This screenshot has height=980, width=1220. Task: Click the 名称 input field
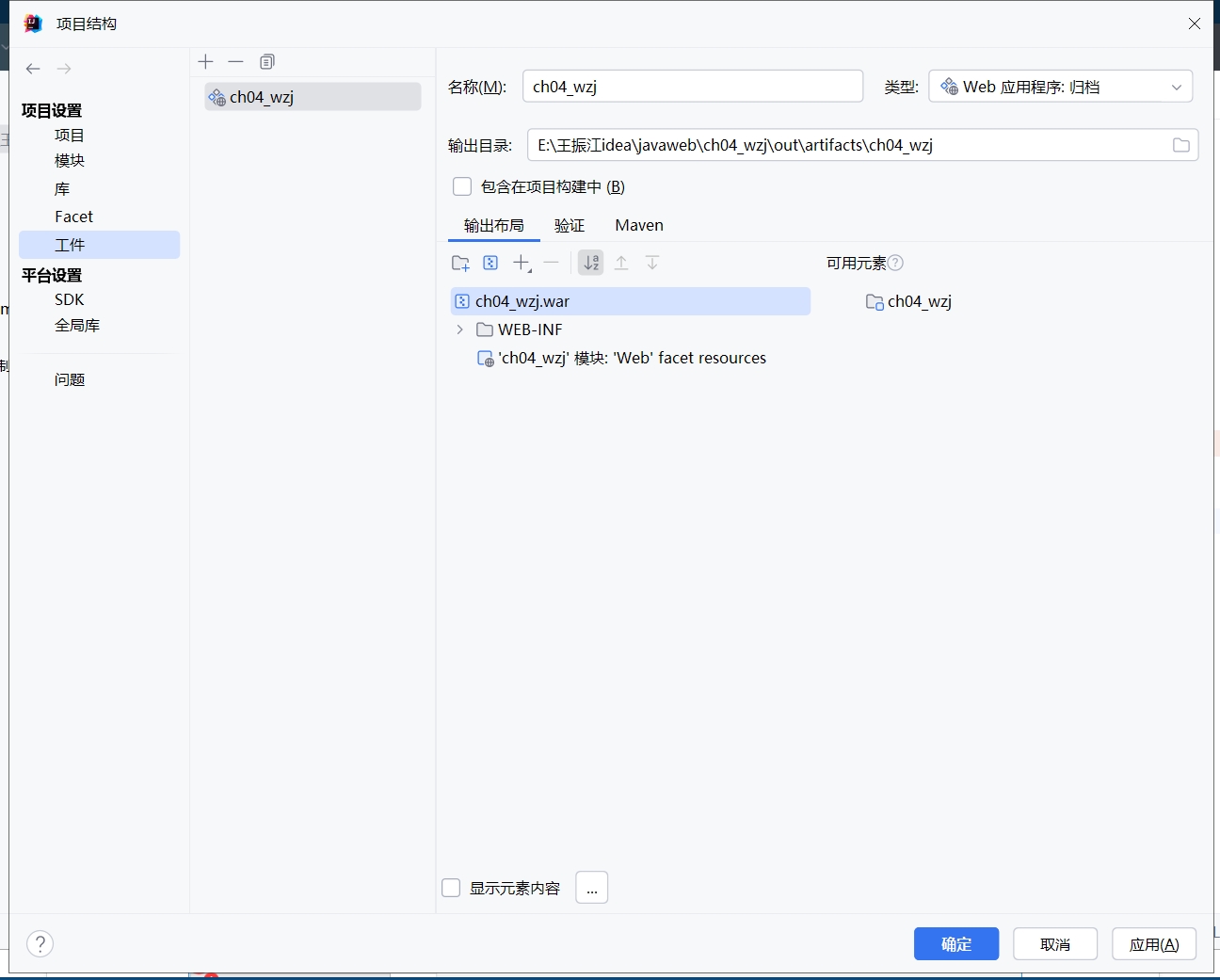(692, 87)
